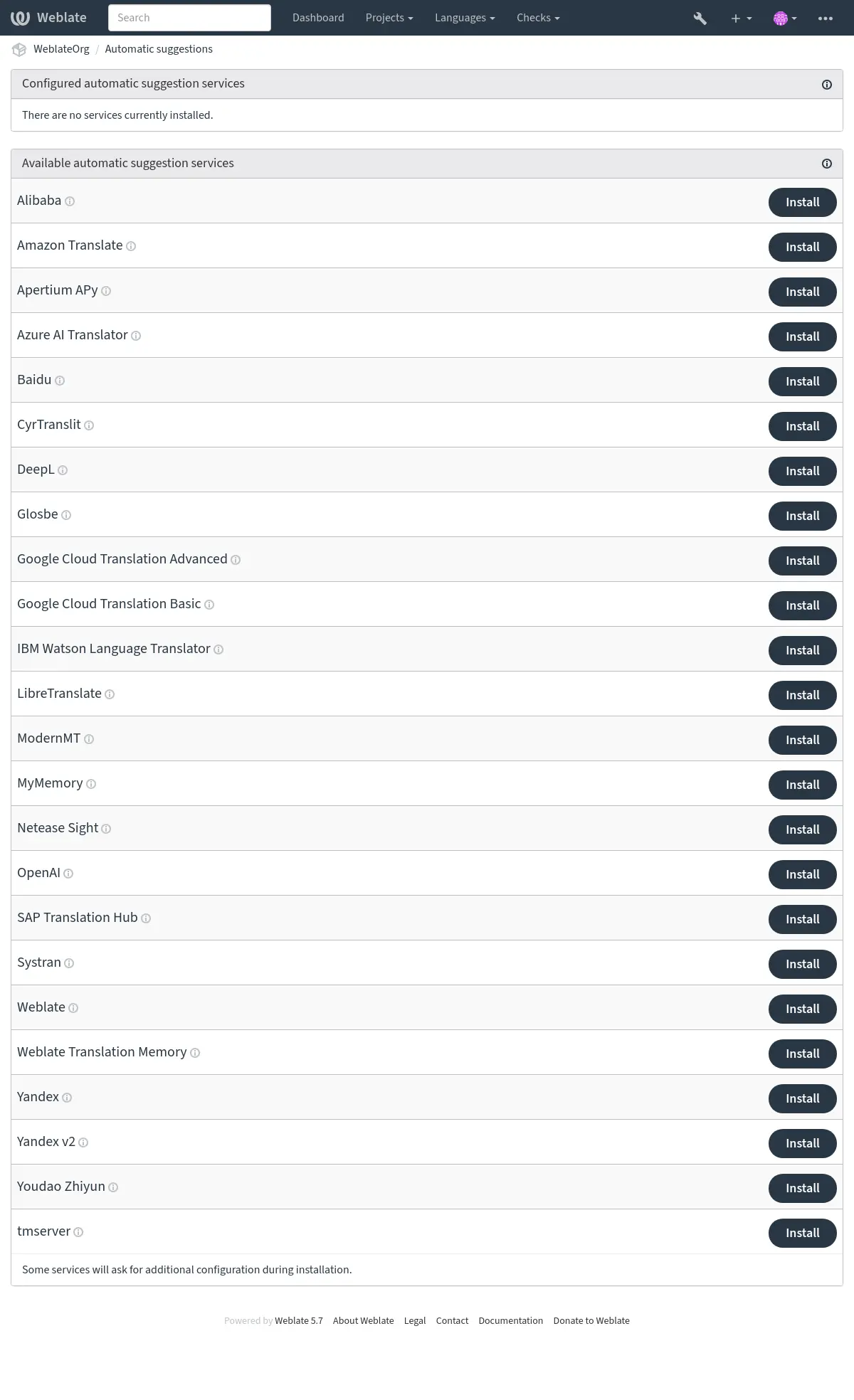
Task: Open the plus add-new dropdown
Action: [x=741, y=18]
